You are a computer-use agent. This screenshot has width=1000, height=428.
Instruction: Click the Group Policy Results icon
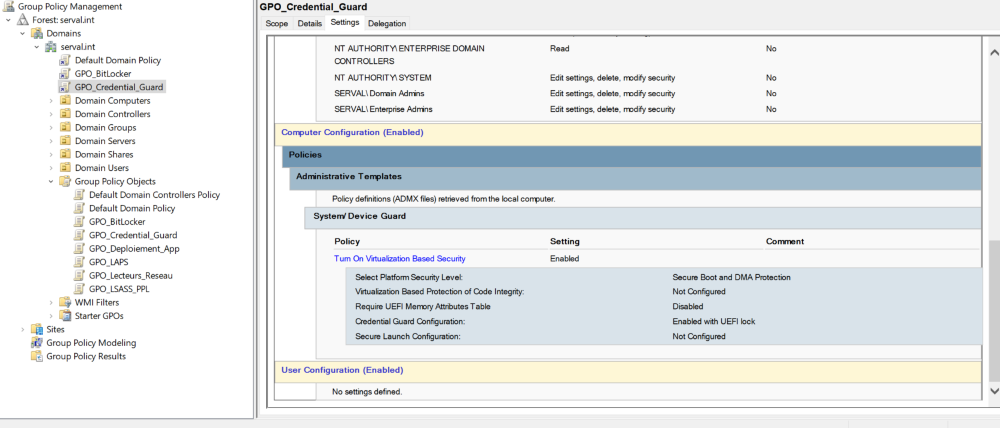pos(37,356)
